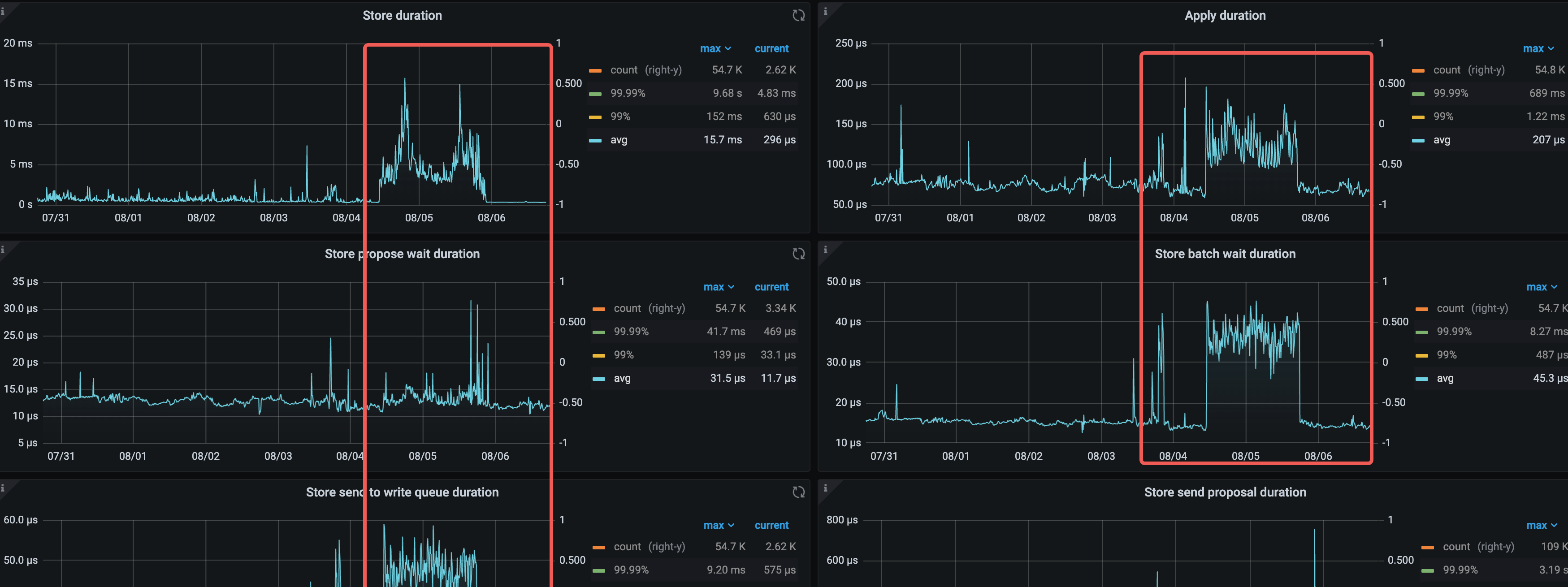Click the 9.68 s value in Store duration legend
This screenshot has width=1568, height=587.
click(x=728, y=93)
